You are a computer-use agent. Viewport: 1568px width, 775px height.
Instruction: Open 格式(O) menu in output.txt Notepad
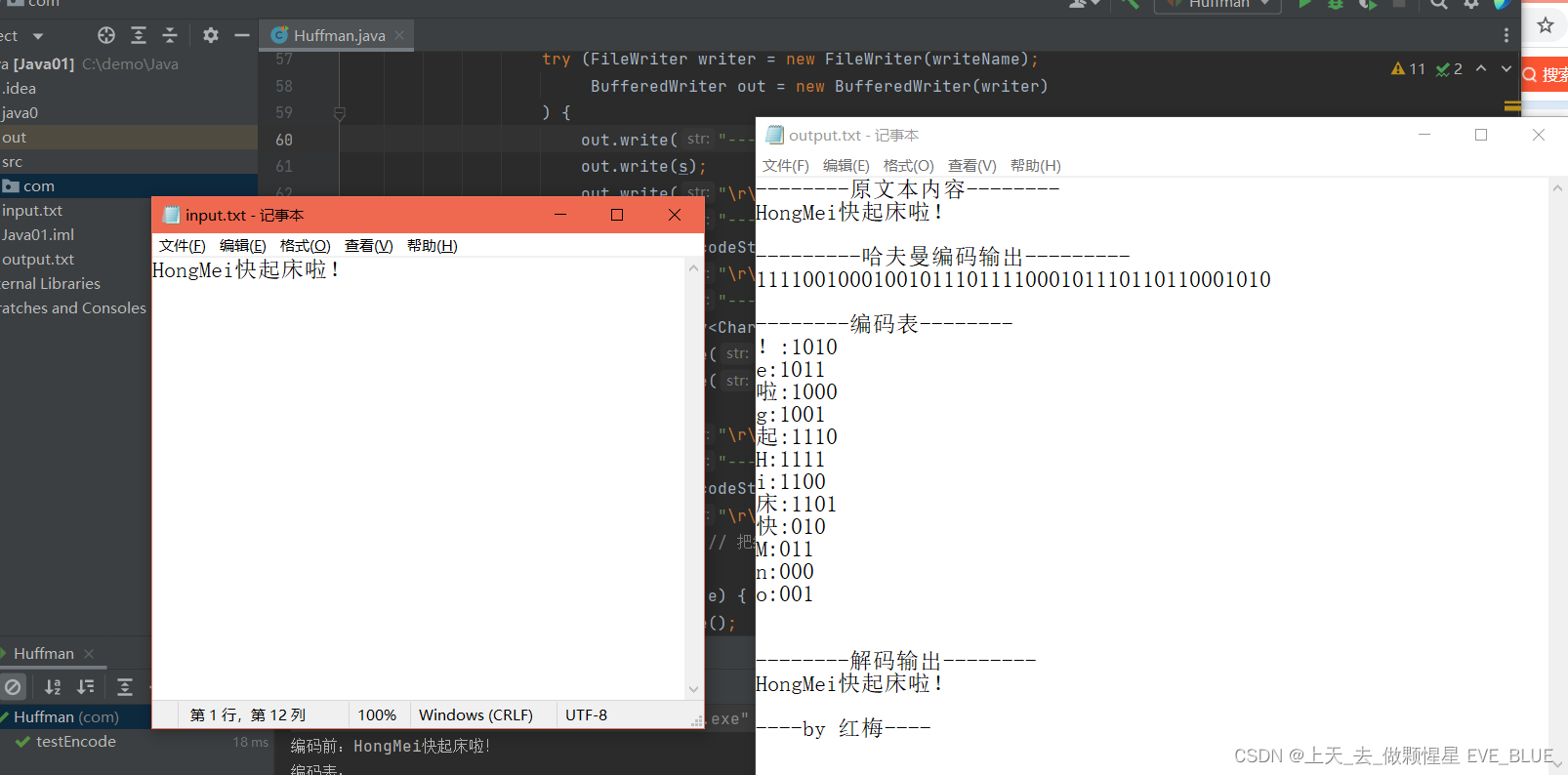tap(909, 166)
